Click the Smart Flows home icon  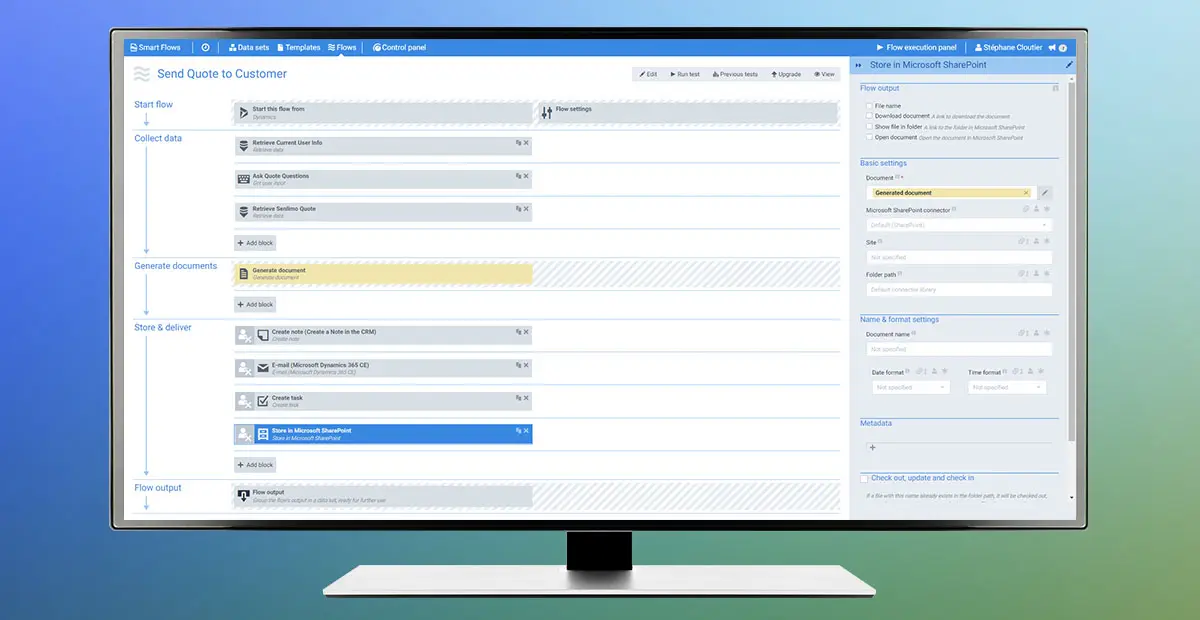(133, 47)
